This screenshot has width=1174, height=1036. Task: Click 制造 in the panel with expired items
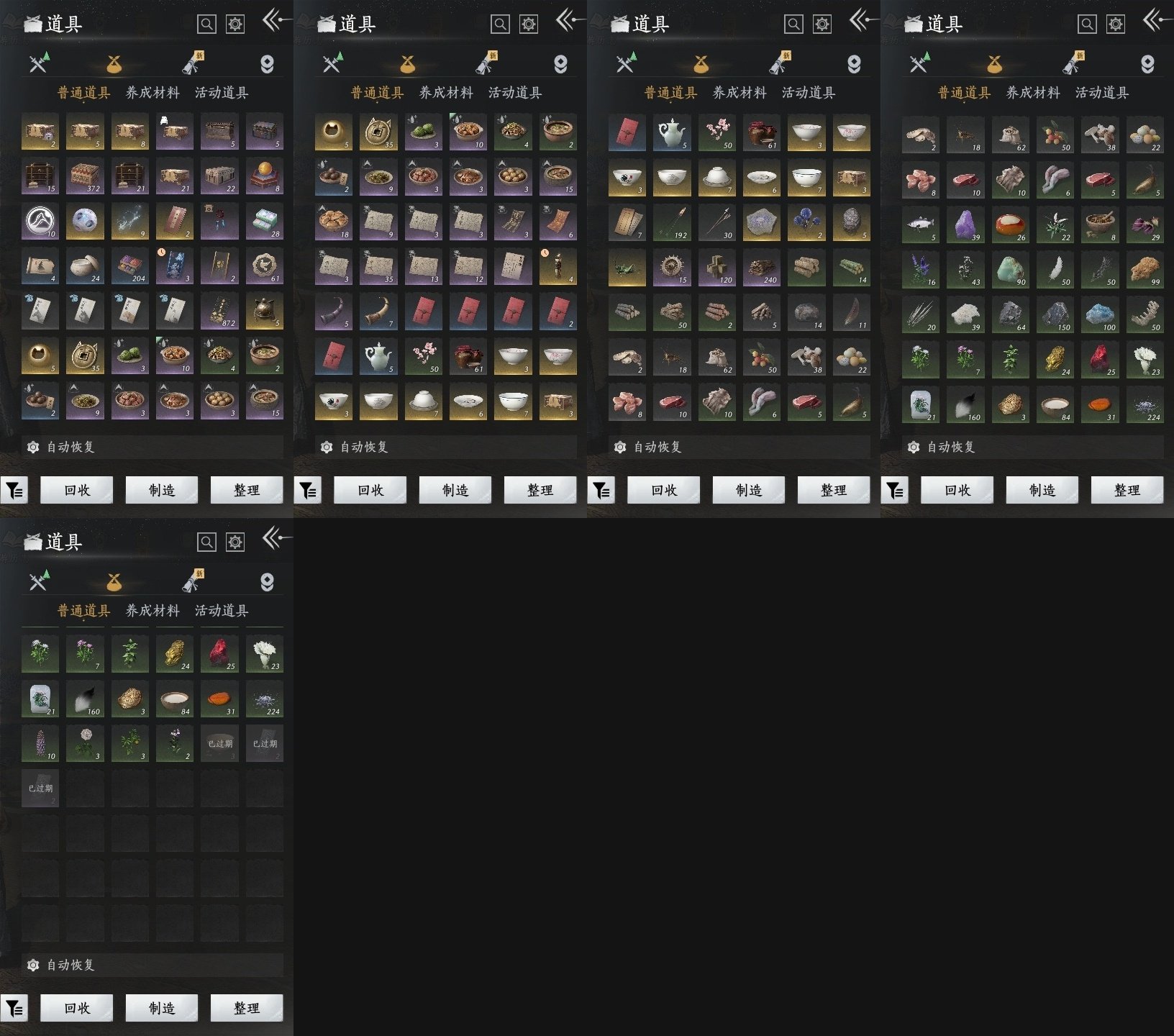coord(162,1008)
